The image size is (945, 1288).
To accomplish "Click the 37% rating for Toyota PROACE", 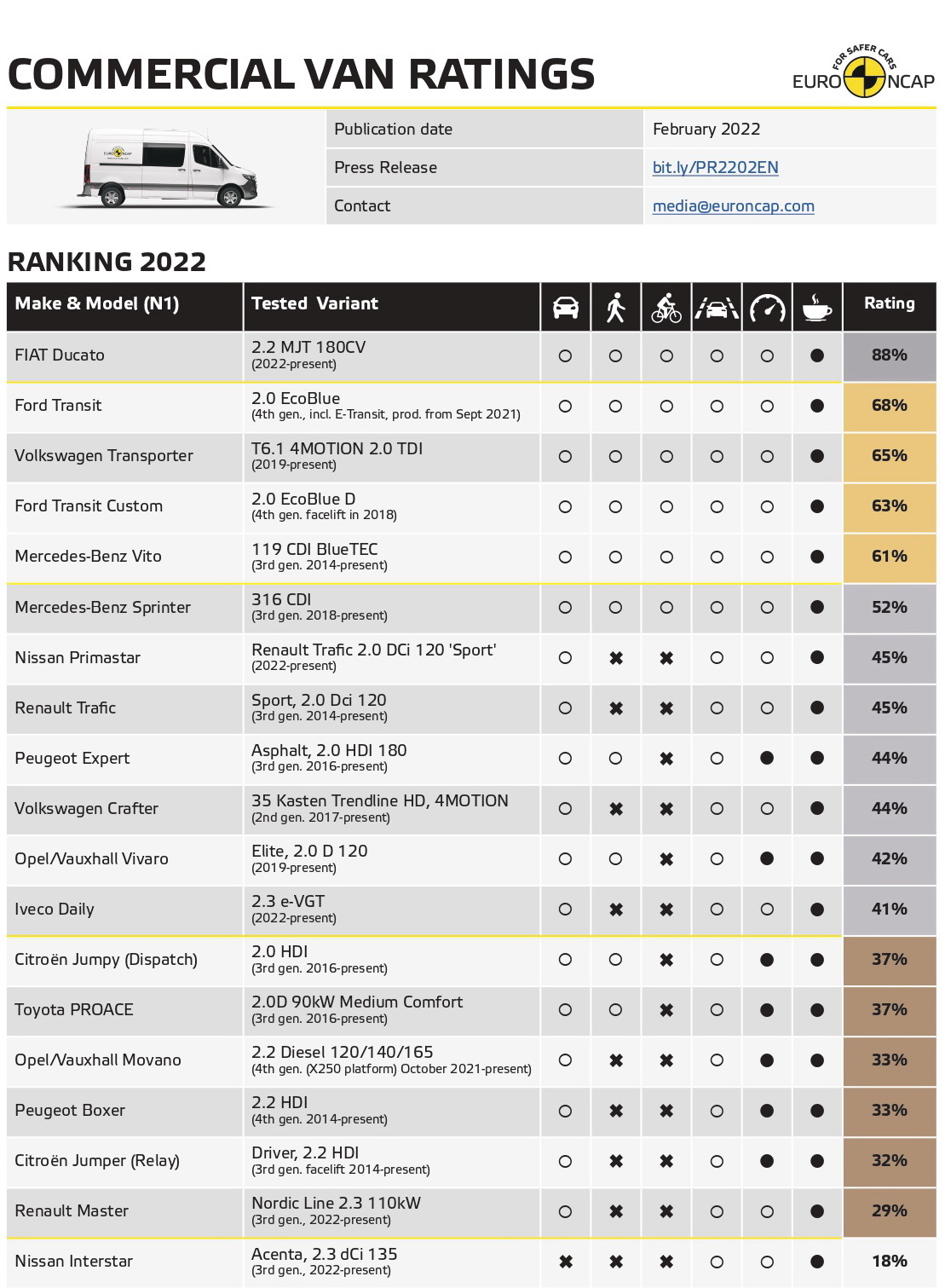I will coord(890,1010).
